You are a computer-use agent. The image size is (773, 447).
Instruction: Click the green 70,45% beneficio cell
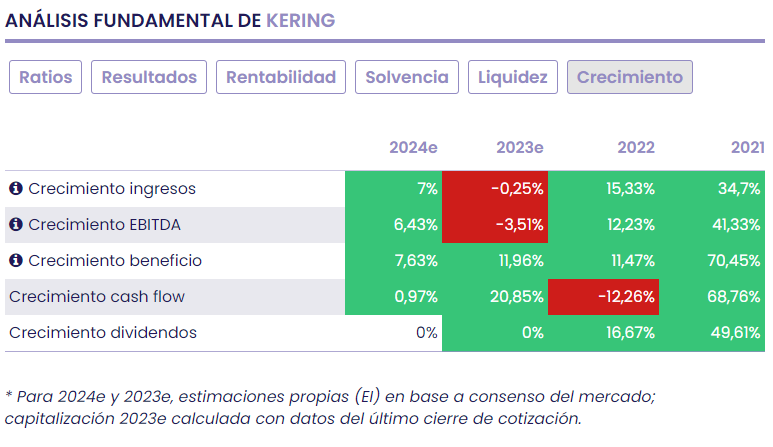click(711, 261)
